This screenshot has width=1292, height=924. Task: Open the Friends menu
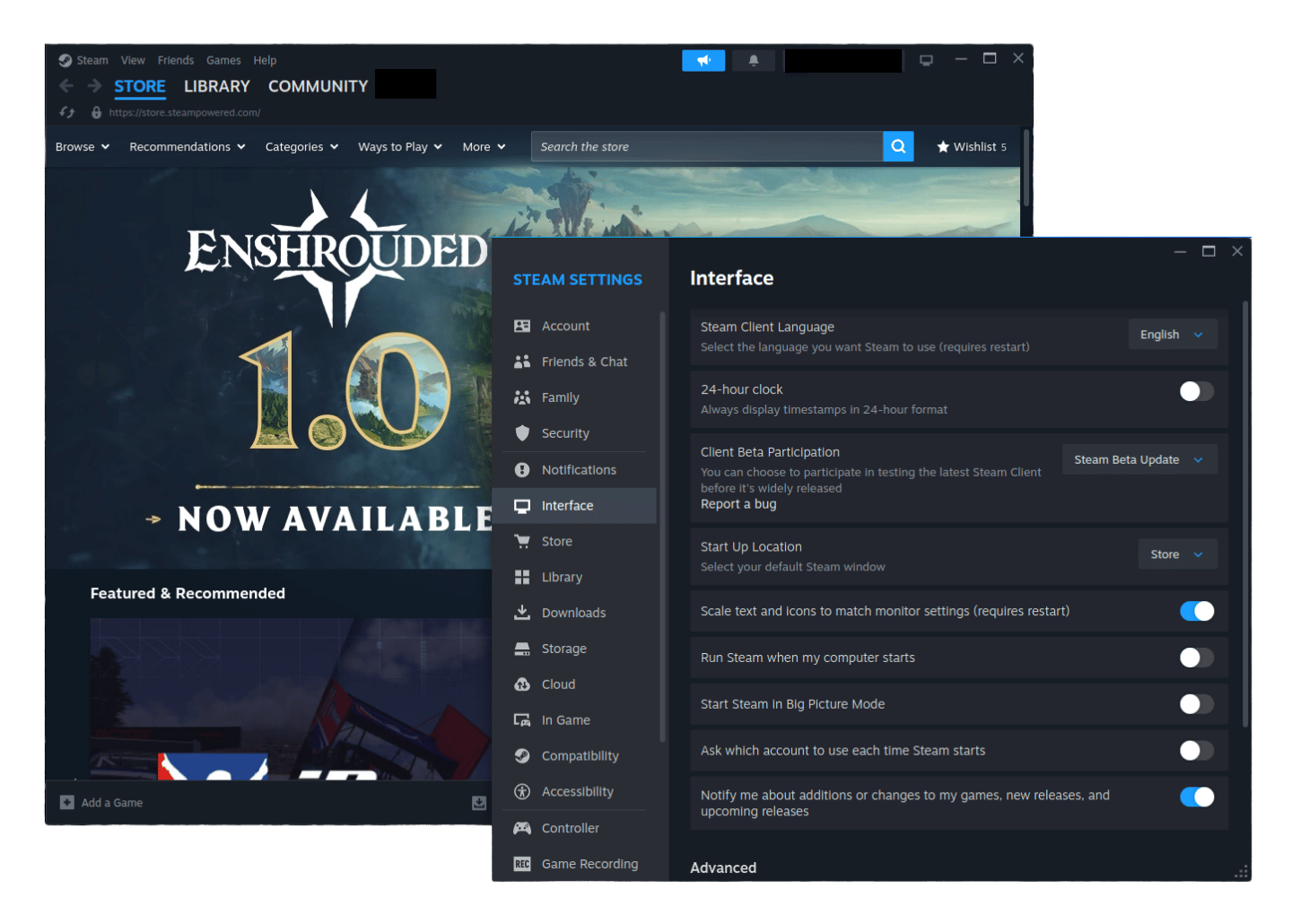pos(176,60)
